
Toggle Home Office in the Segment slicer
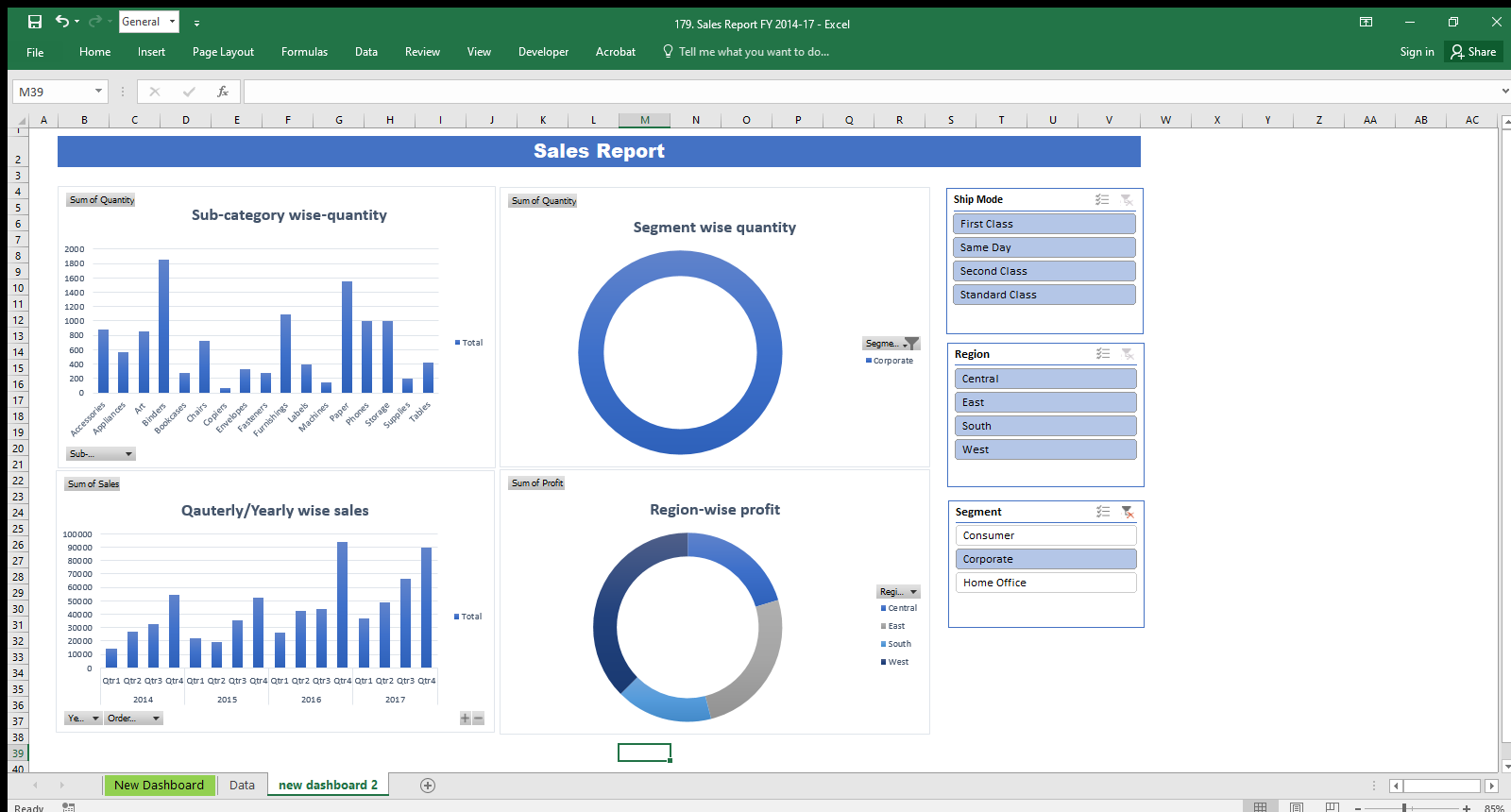pos(1044,583)
